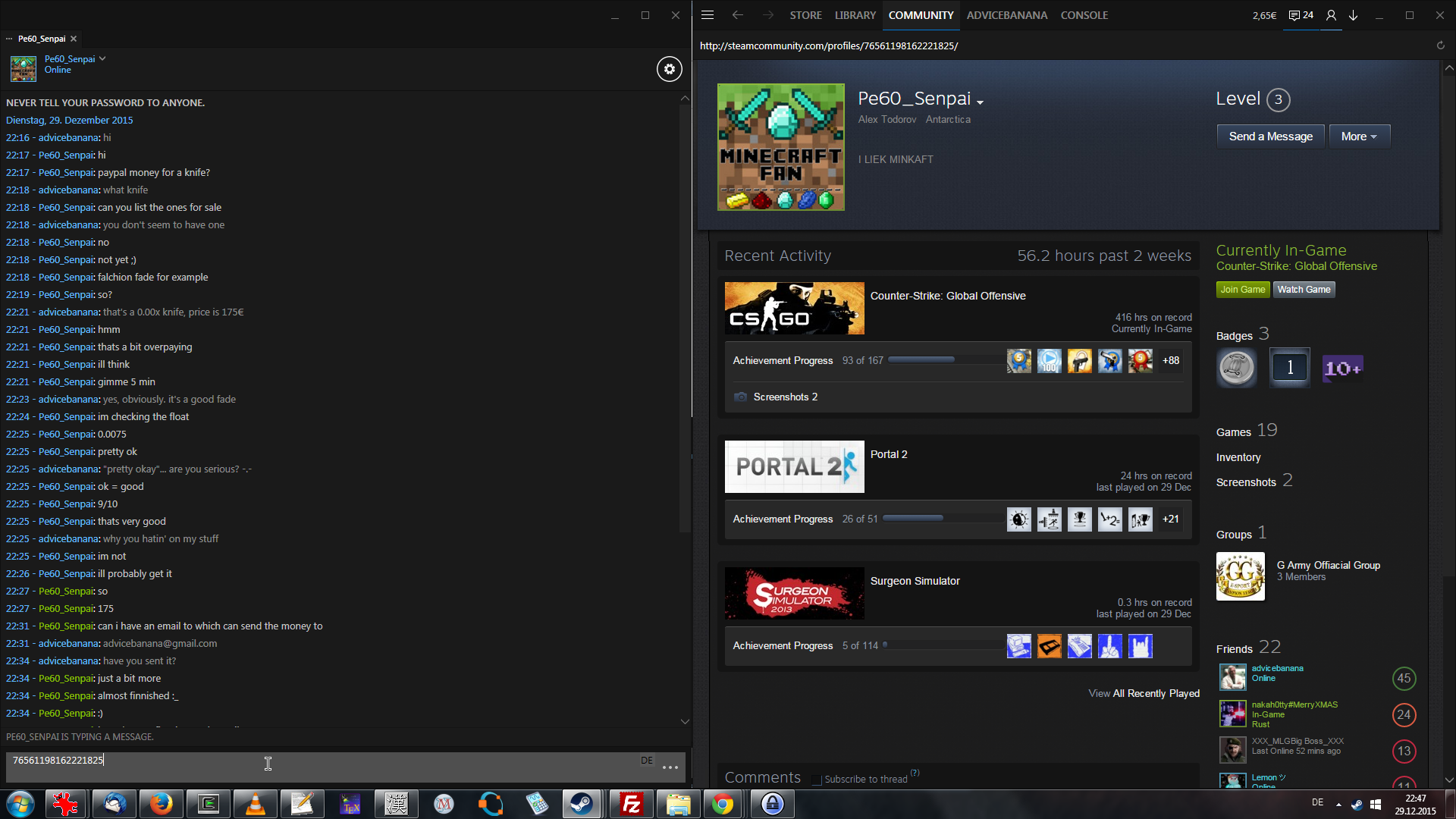The width and height of the screenshot is (1456, 819).
Task: Open the STORE tab
Action: point(805,15)
